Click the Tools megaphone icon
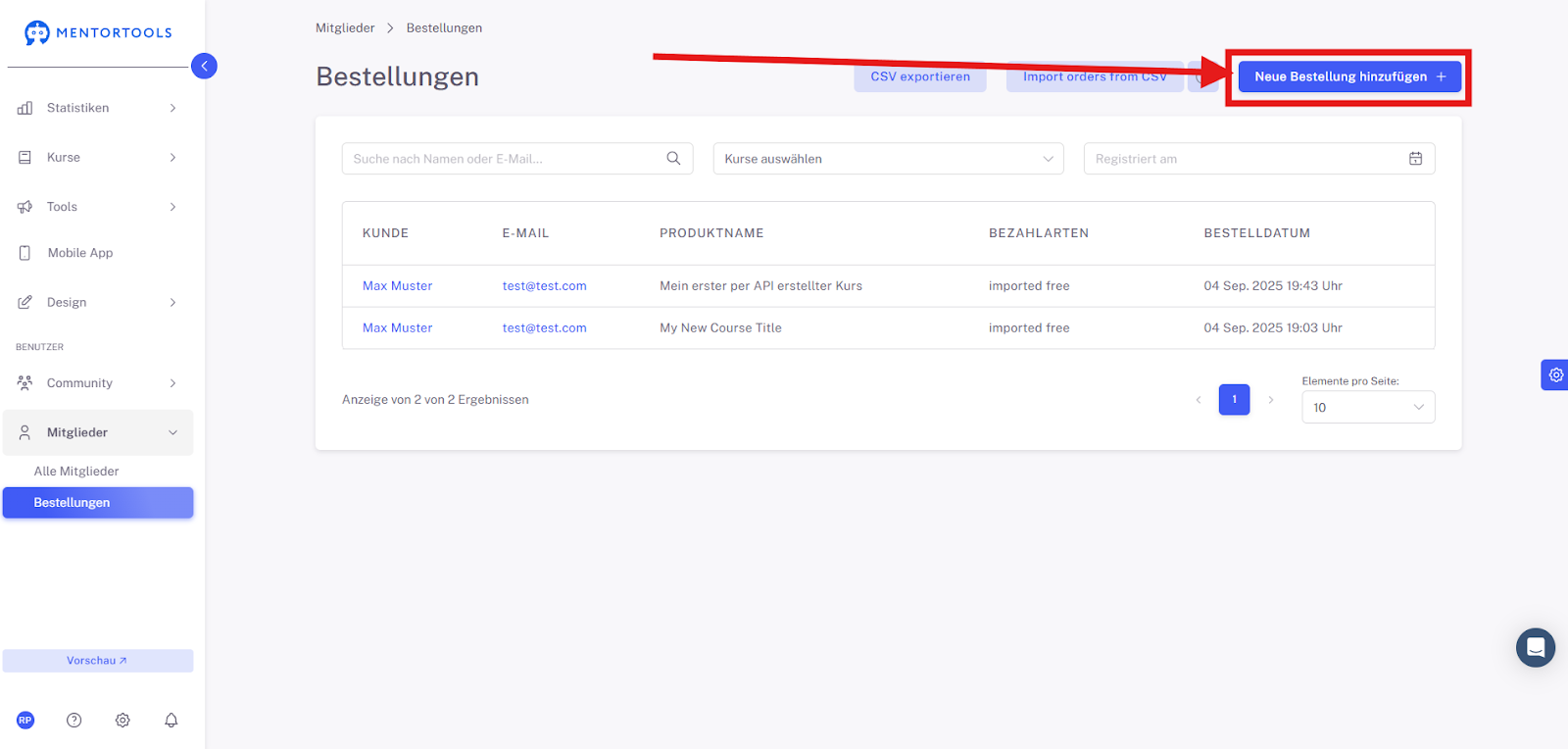The height and width of the screenshot is (749, 1568). click(x=24, y=207)
